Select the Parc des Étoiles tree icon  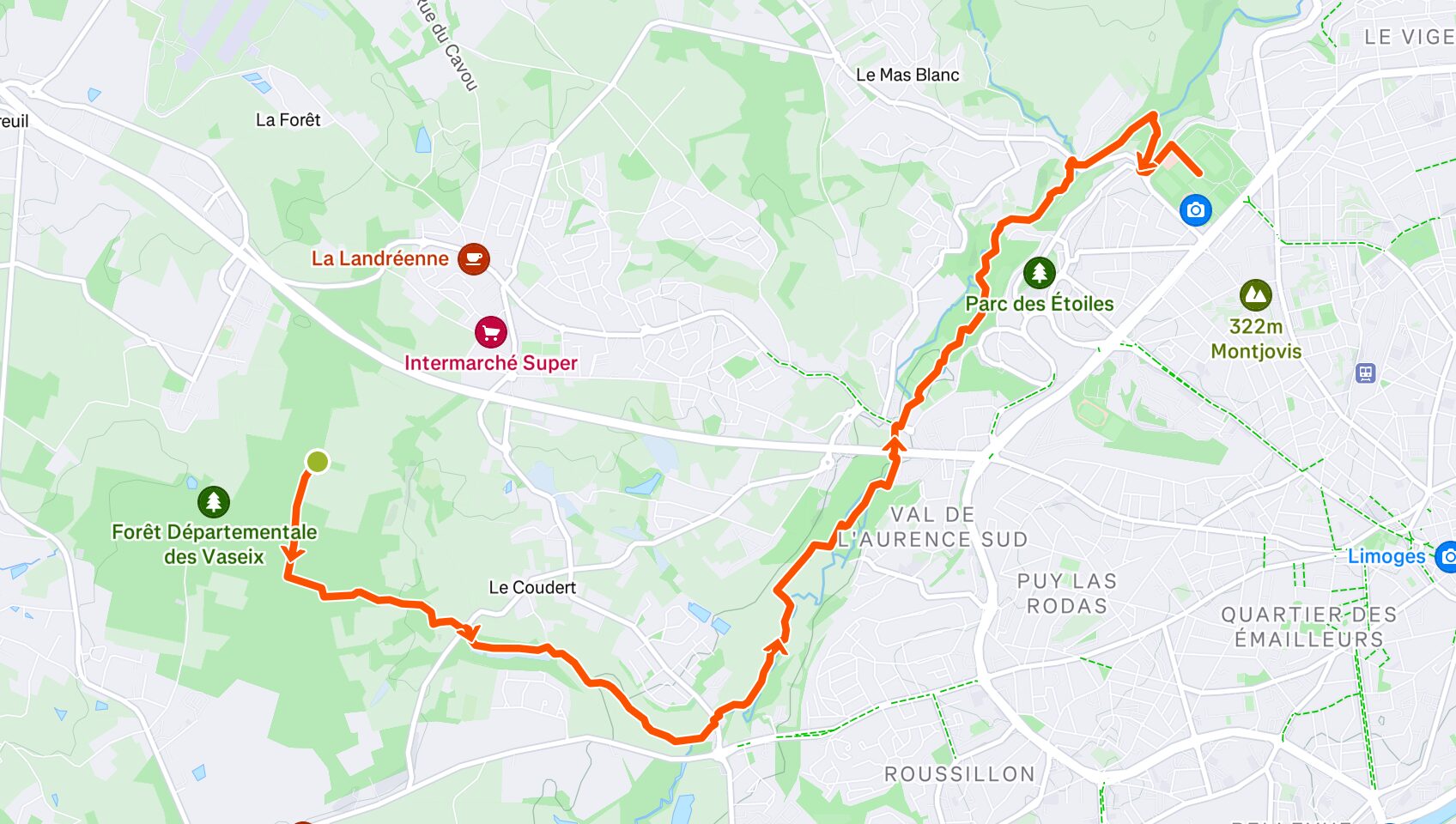1039,273
